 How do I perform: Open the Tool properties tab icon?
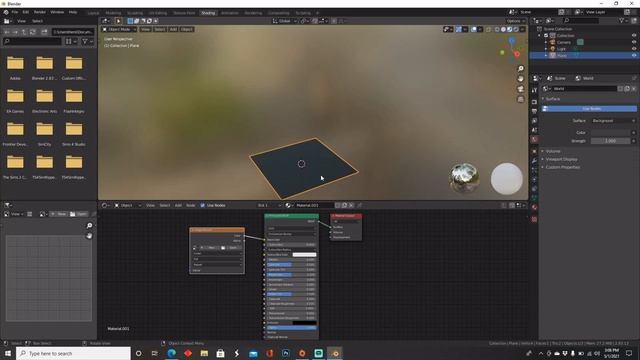pos(534,90)
